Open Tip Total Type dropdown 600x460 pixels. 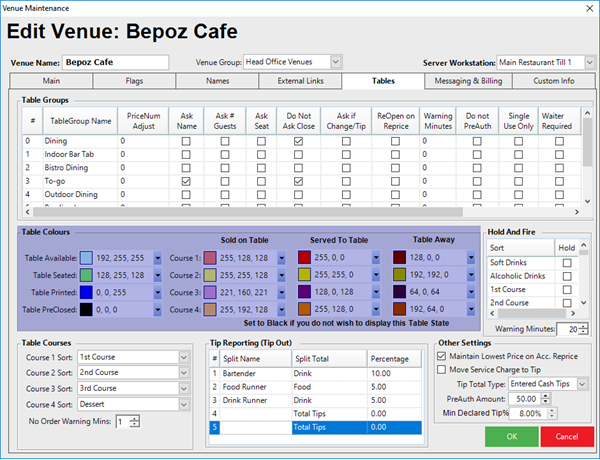582,384
